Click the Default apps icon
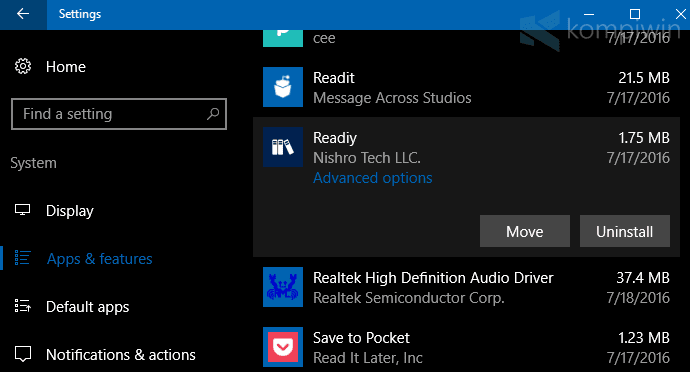The image size is (690, 372). 22,306
